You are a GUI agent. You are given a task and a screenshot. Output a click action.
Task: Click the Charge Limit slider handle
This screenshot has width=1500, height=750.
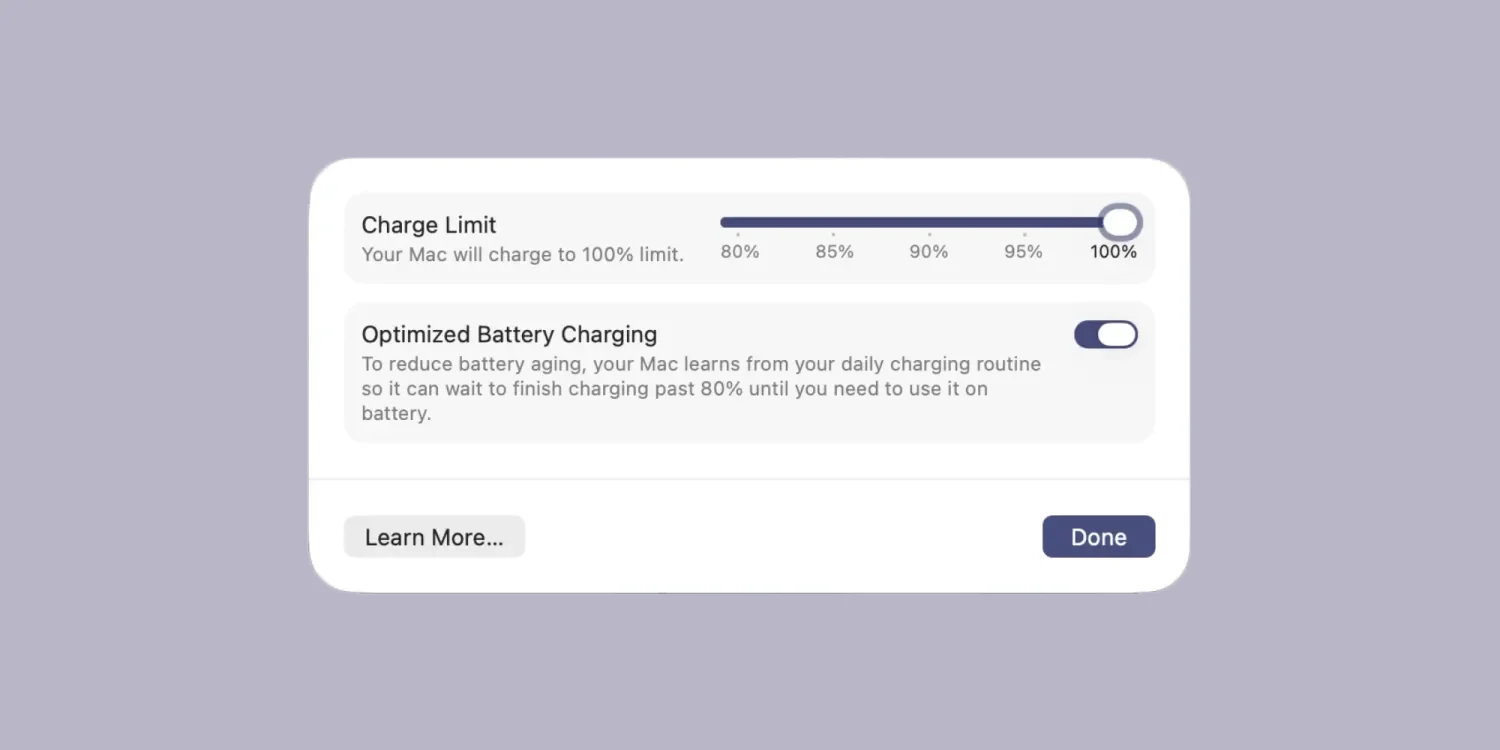pos(1120,222)
